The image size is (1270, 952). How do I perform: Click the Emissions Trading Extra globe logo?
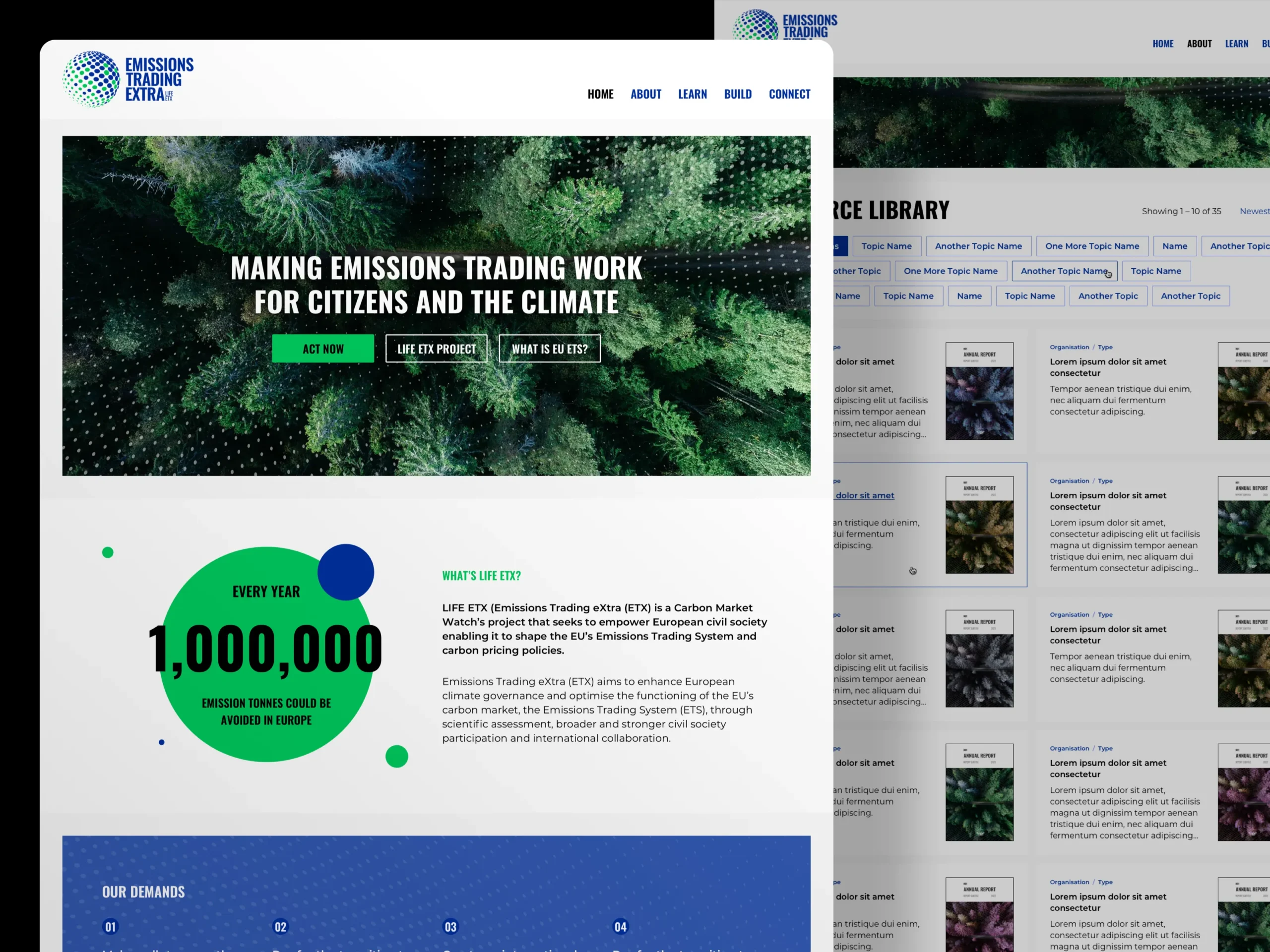[91, 79]
